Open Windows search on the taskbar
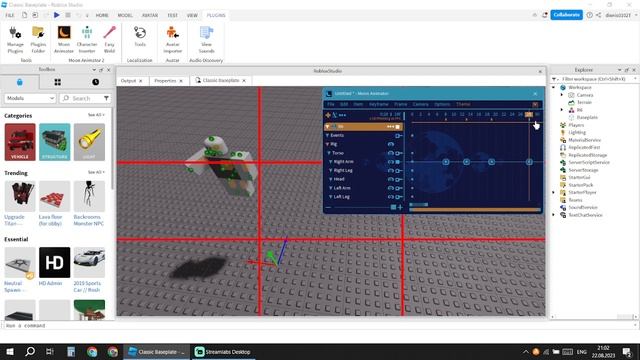 [30, 351]
